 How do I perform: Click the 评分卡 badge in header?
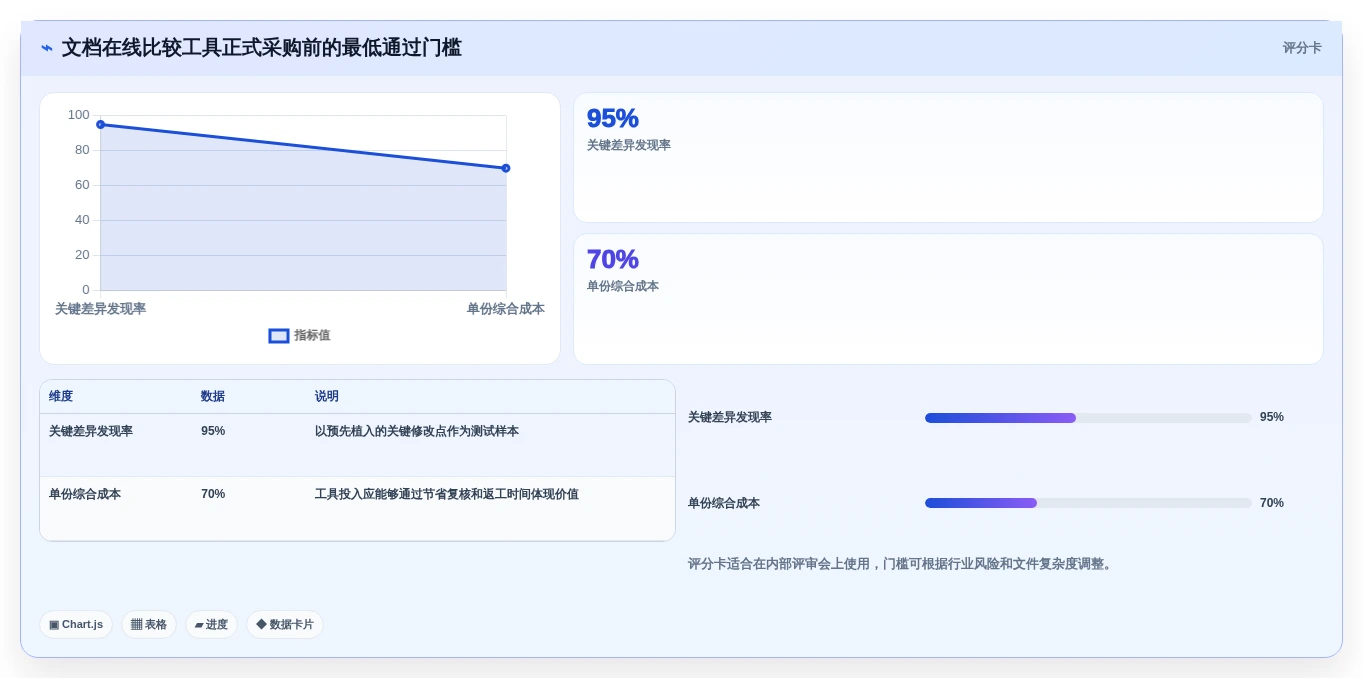1302,48
